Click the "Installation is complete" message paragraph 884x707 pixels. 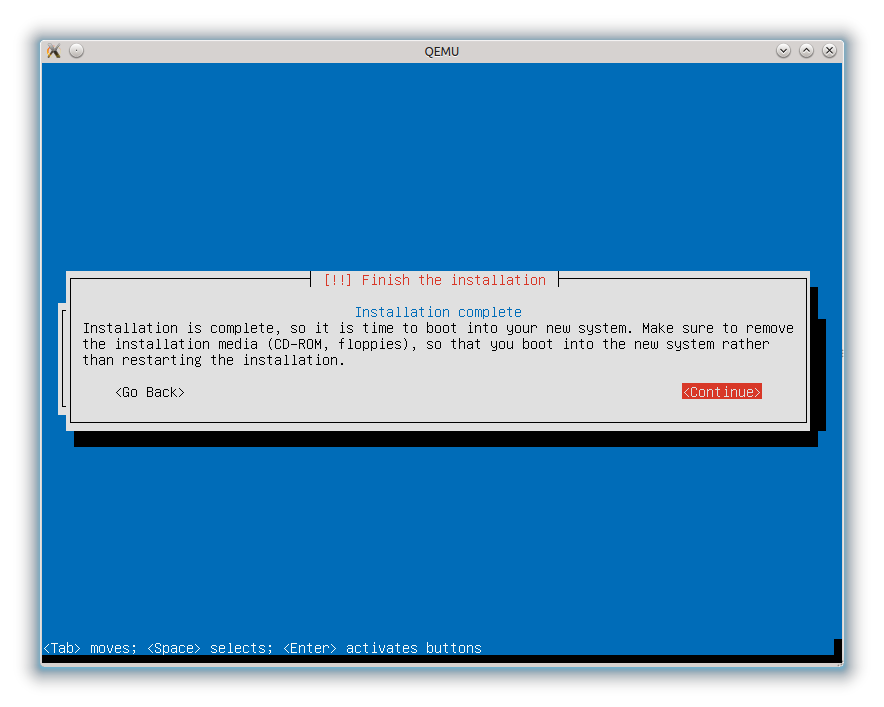coord(438,344)
